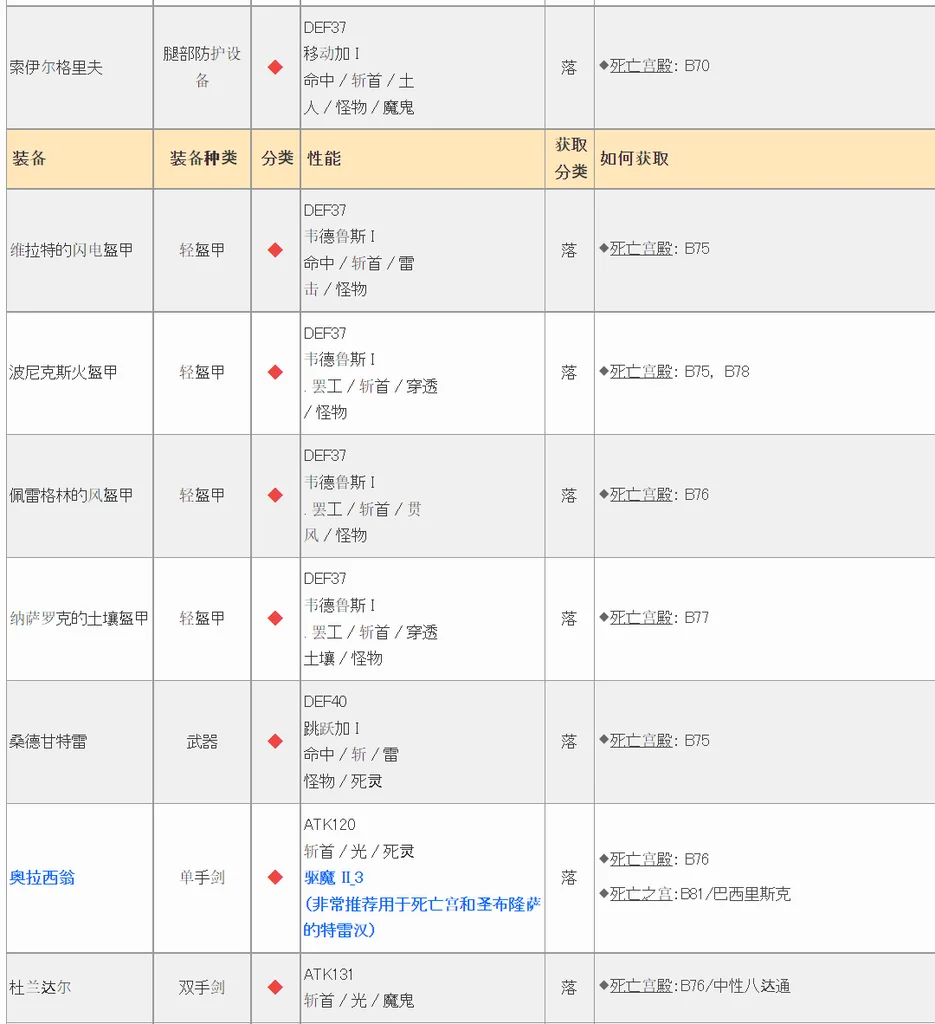Viewport: 935px width, 1024px height.
Task: Click the 双手剑 type cell
Action: point(202,987)
